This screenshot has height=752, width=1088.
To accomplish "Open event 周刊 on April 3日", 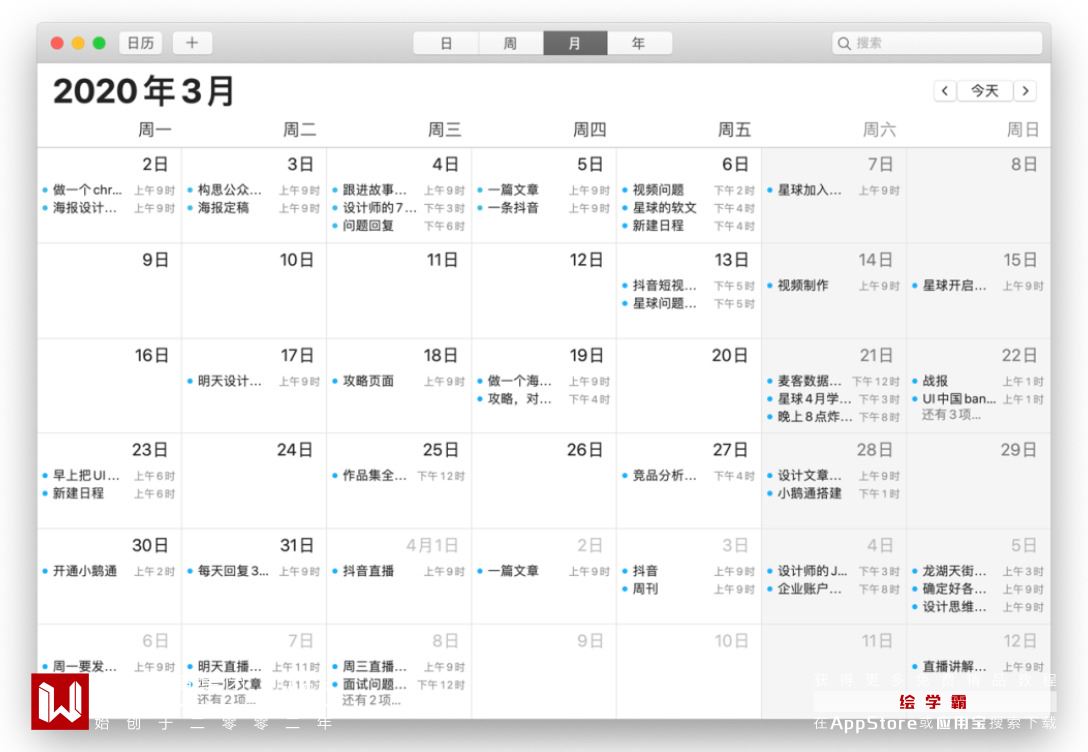I will pyautogui.click(x=689, y=589).
